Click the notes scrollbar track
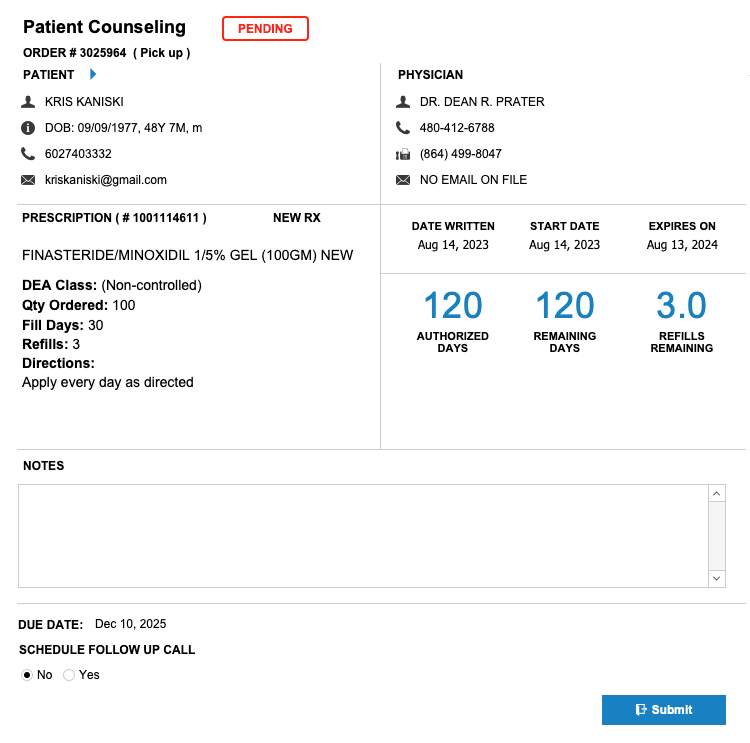Viewport: 750px width, 743px height. click(717, 536)
